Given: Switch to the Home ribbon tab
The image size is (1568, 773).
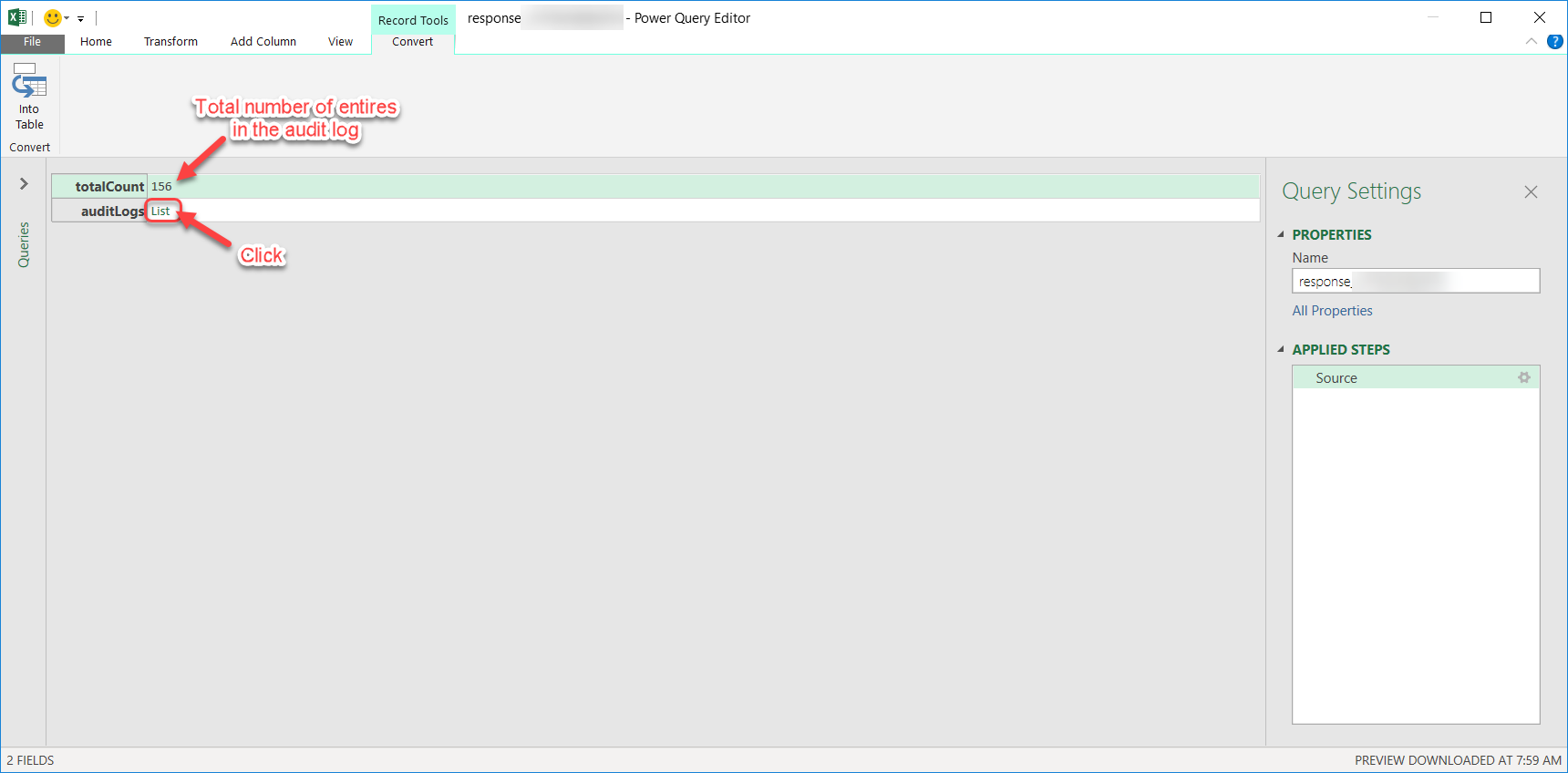Looking at the screenshot, I should click(x=96, y=42).
